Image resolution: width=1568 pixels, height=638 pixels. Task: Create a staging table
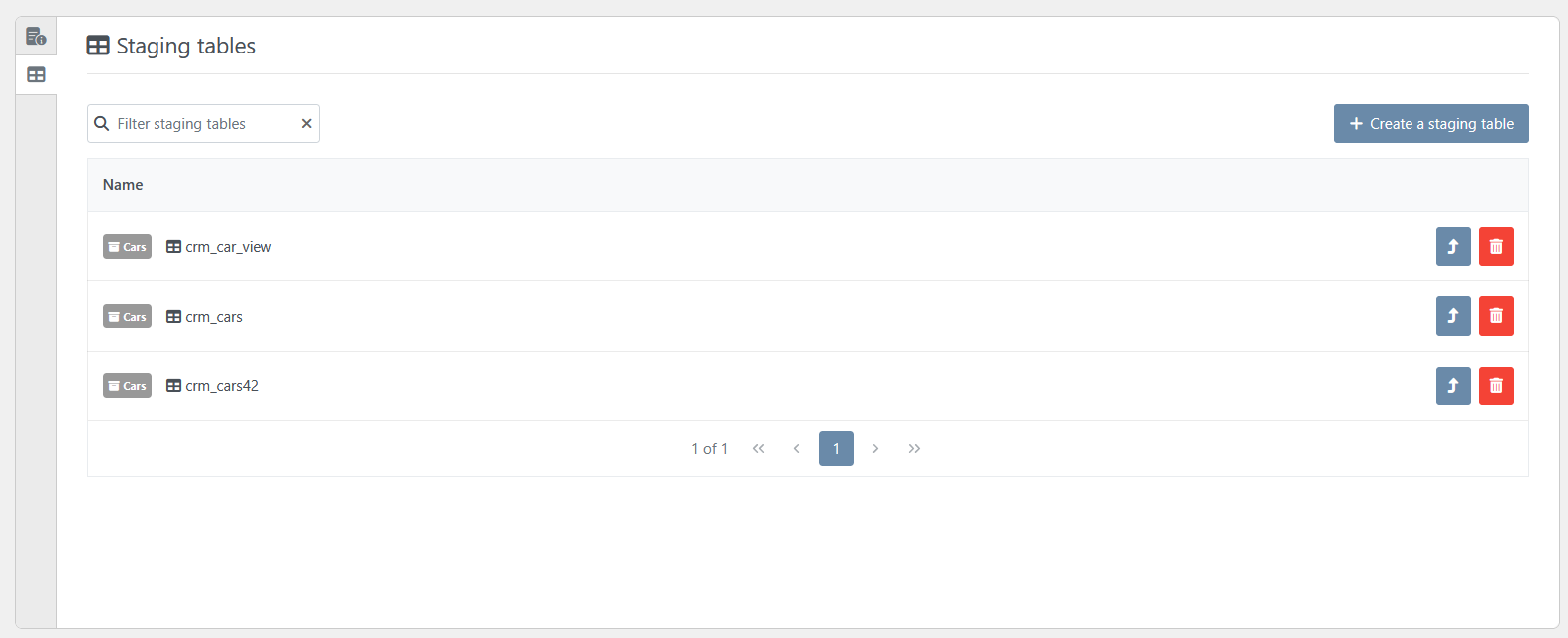pyautogui.click(x=1431, y=124)
